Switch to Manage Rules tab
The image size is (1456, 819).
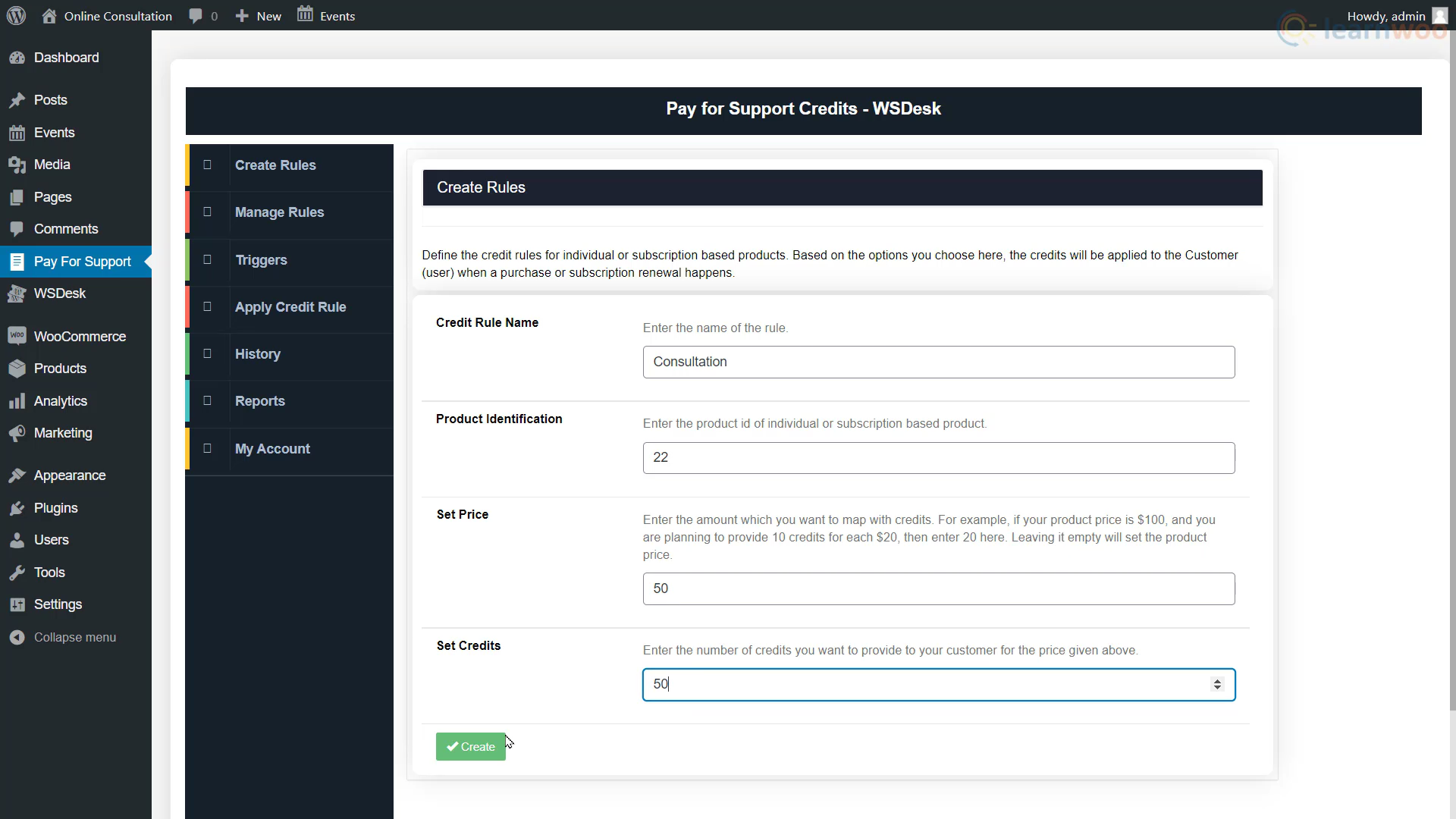(x=289, y=212)
